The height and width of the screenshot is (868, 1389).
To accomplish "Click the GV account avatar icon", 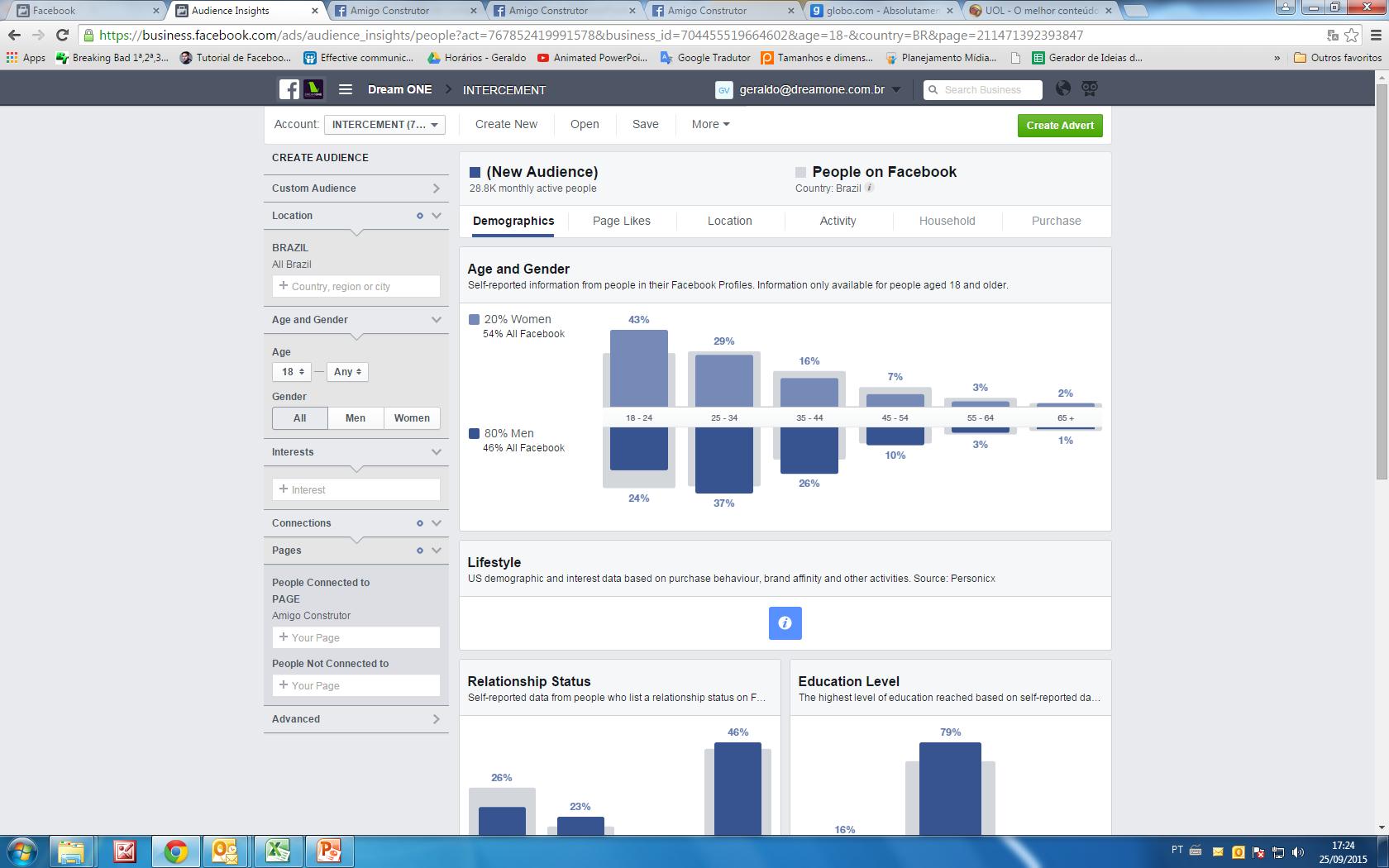I will coord(724,90).
